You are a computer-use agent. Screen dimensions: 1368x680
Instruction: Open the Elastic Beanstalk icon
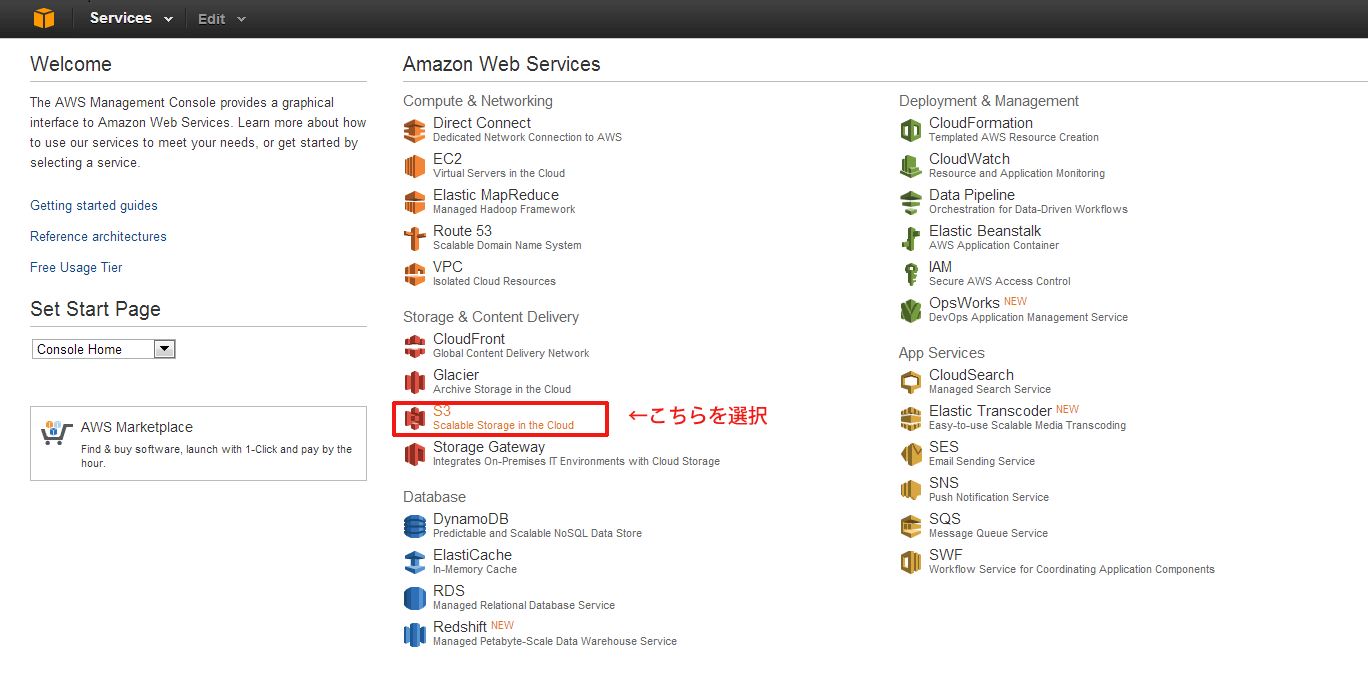[x=910, y=238]
